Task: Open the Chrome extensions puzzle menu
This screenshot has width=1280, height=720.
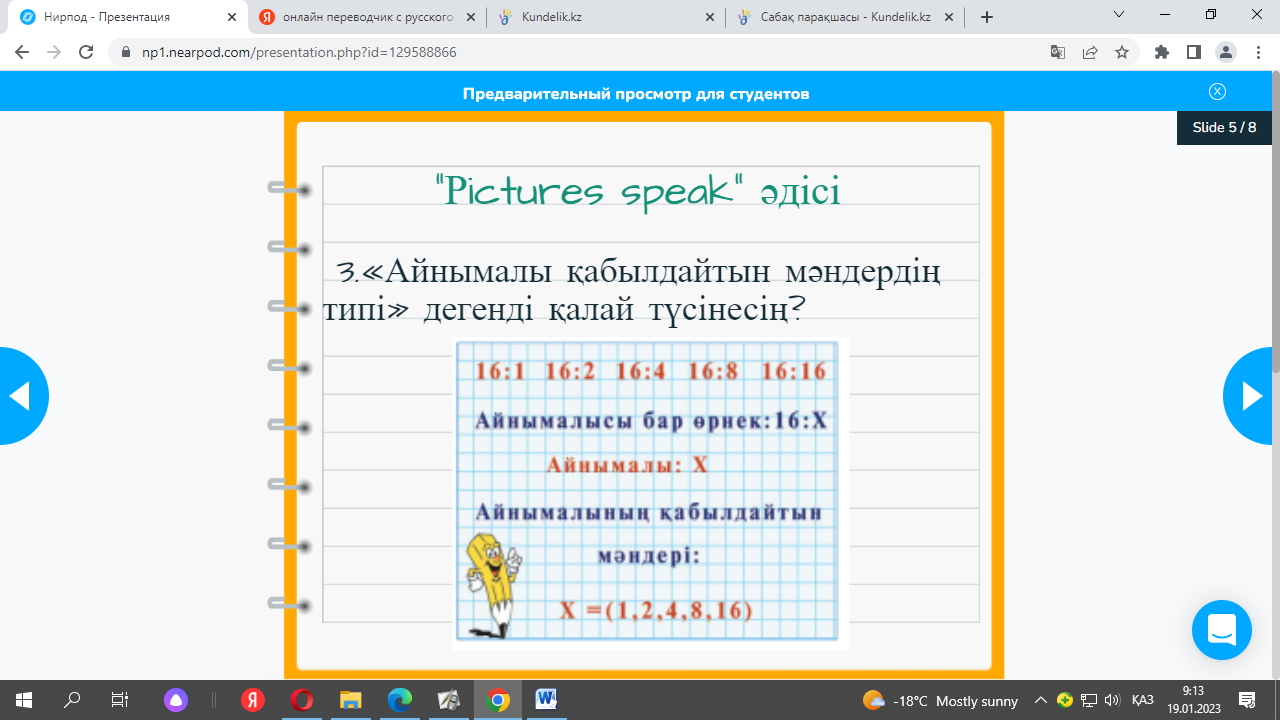Action: tap(1162, 52)
